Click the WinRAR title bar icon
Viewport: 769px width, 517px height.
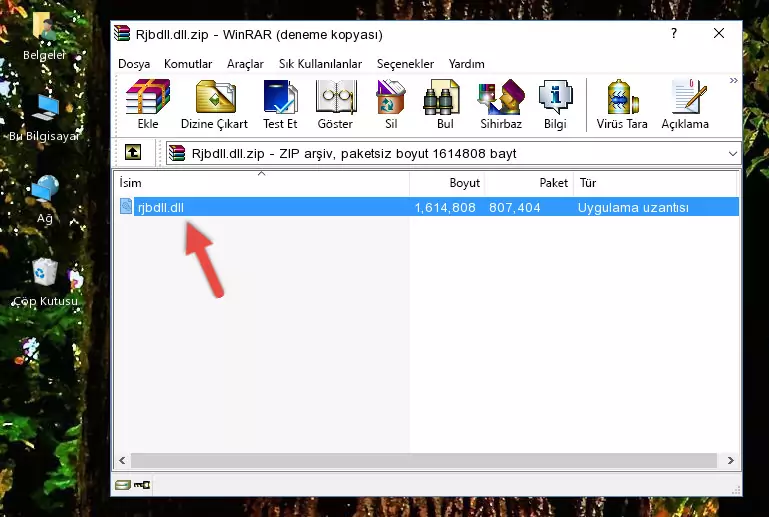pyautogui.click(x=122, y=33)
